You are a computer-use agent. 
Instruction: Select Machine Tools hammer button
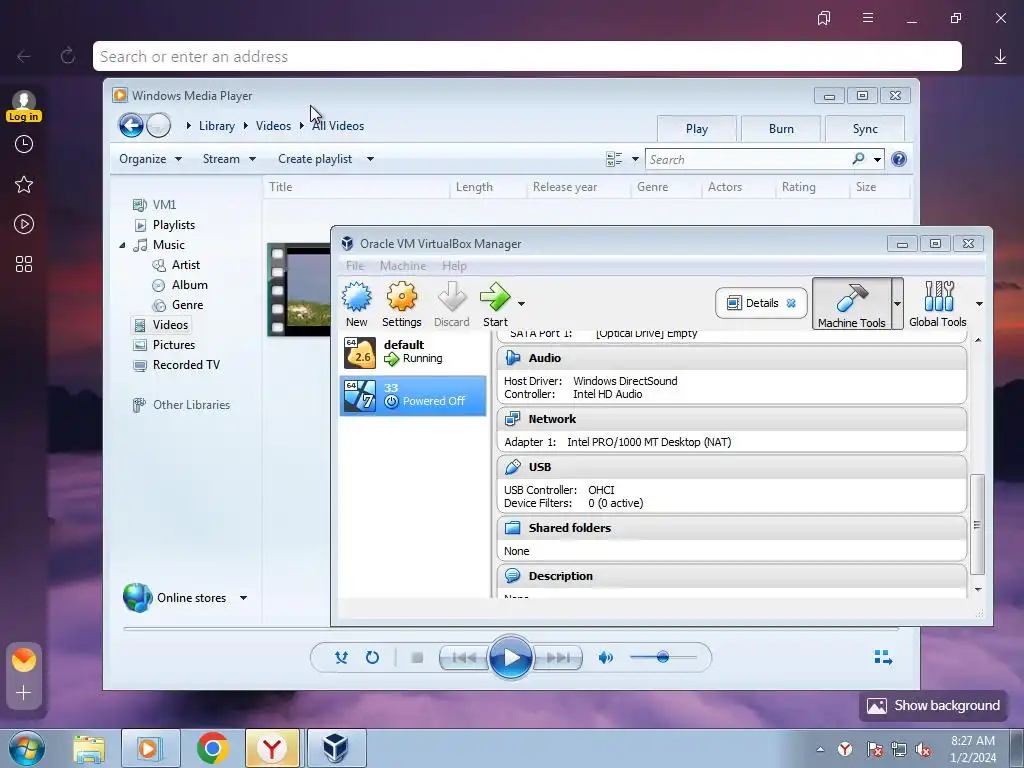click(852, 304)
